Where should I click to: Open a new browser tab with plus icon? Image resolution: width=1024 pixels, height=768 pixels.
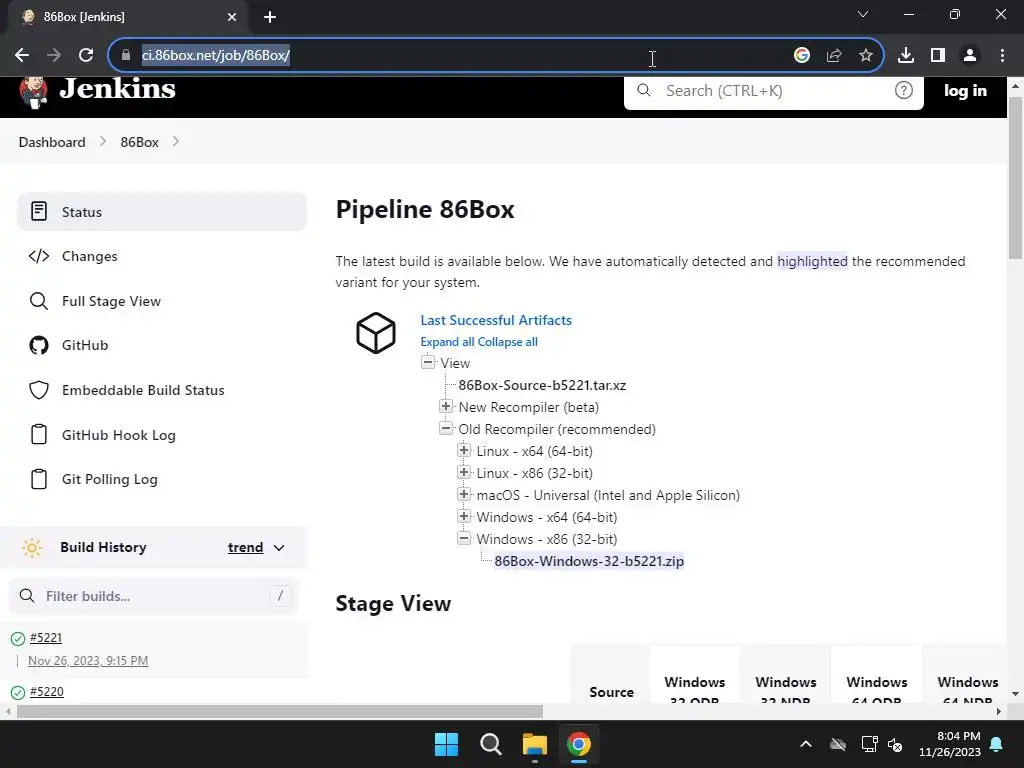(x=270, y=17)
